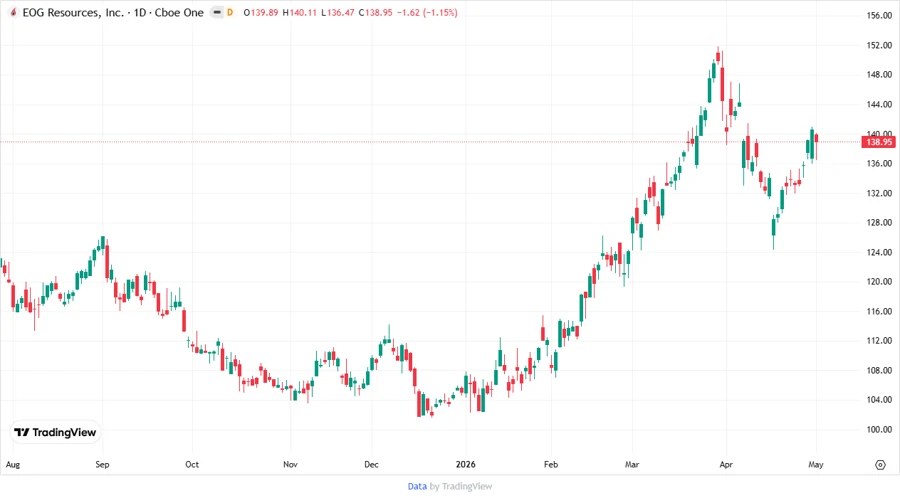Click the change value −1.62 (−1.15%)
The height and width of the screenshot is (498, 900).
coord(427,13)
